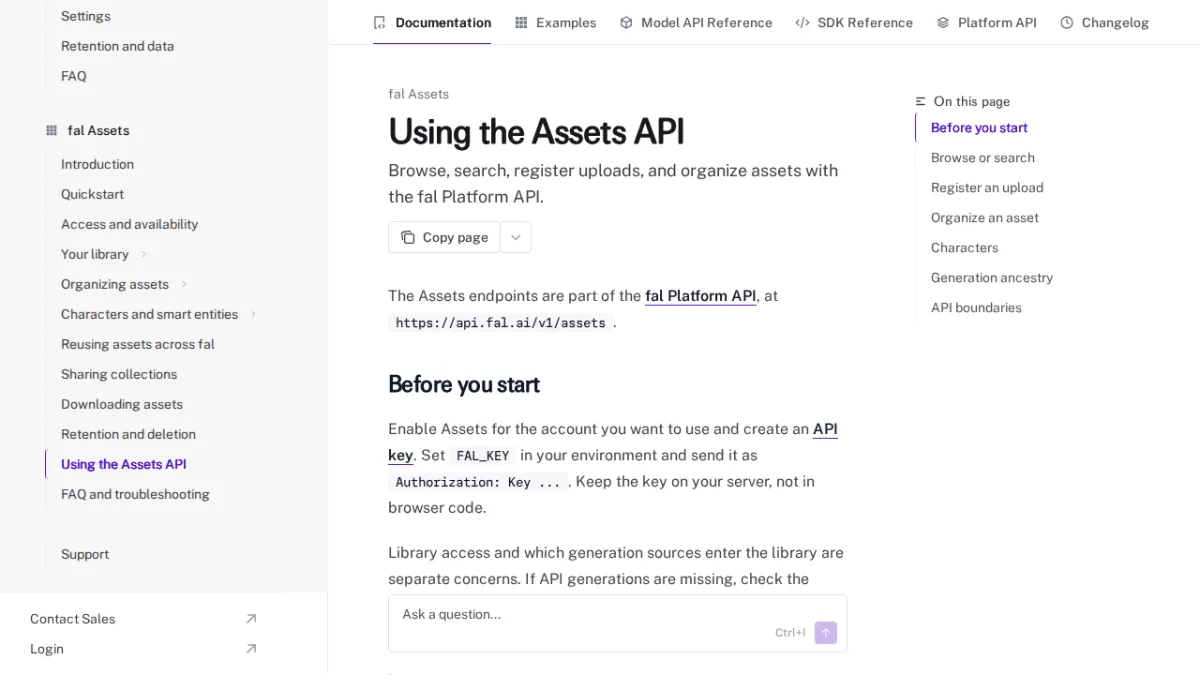This screenshot has height=675, width=1200.
Task: Open the fal Platform API link
Action: [700, 296]
